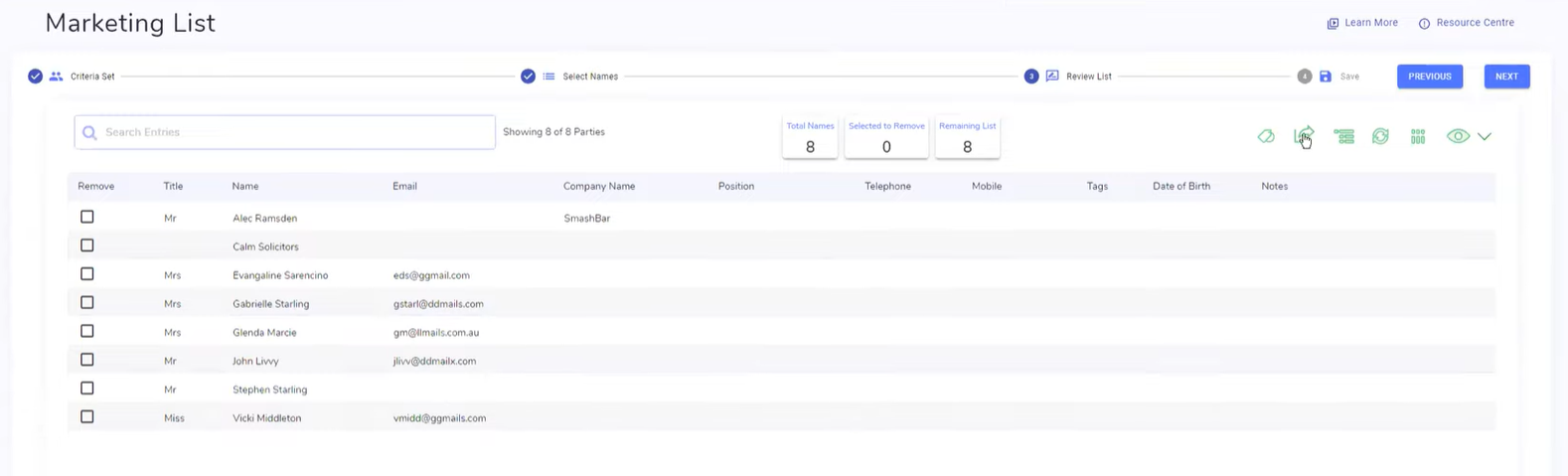Click the Resource Centre info icon

click(1424, 23)
